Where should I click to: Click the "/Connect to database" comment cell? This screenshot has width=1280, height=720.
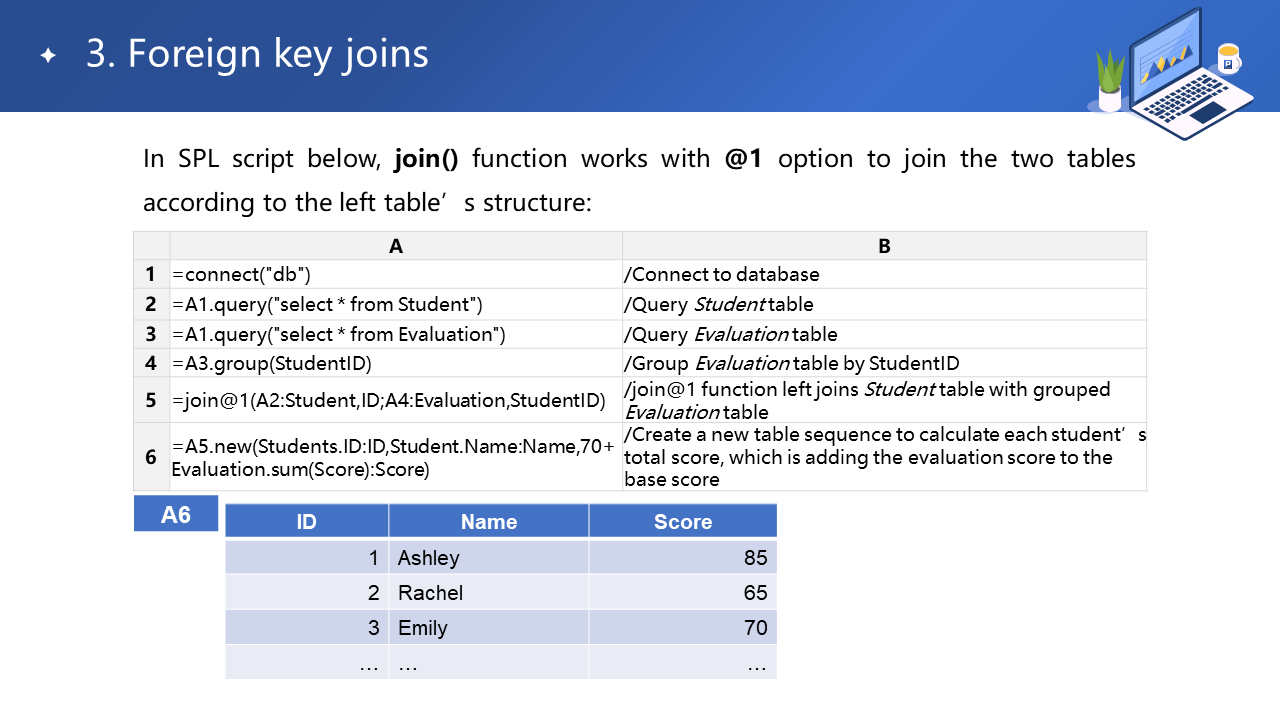[x=884, y=274]
